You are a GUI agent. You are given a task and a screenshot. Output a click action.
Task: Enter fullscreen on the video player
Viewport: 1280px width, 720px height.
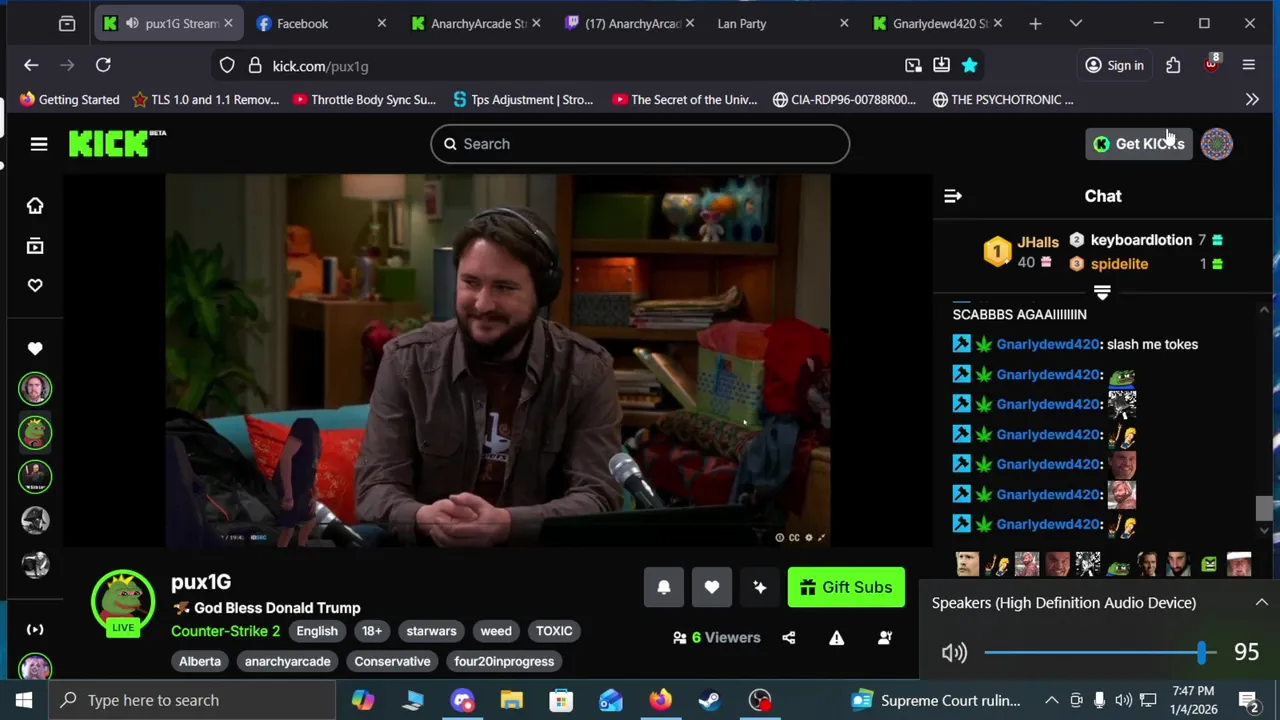pos(821,537)
